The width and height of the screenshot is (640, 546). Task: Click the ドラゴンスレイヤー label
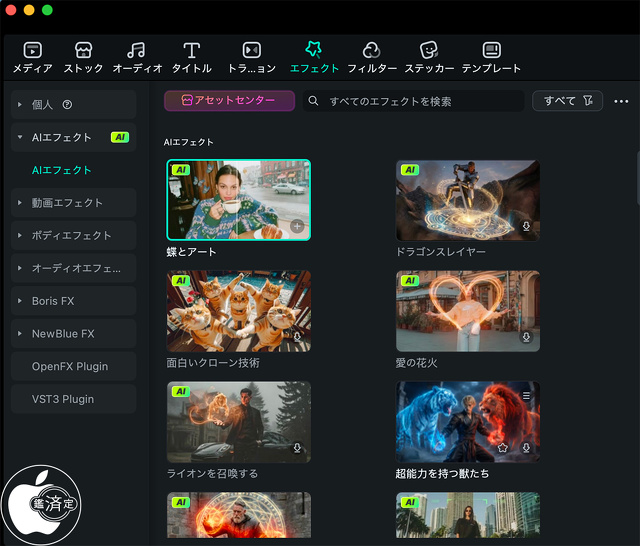[441, 252]
